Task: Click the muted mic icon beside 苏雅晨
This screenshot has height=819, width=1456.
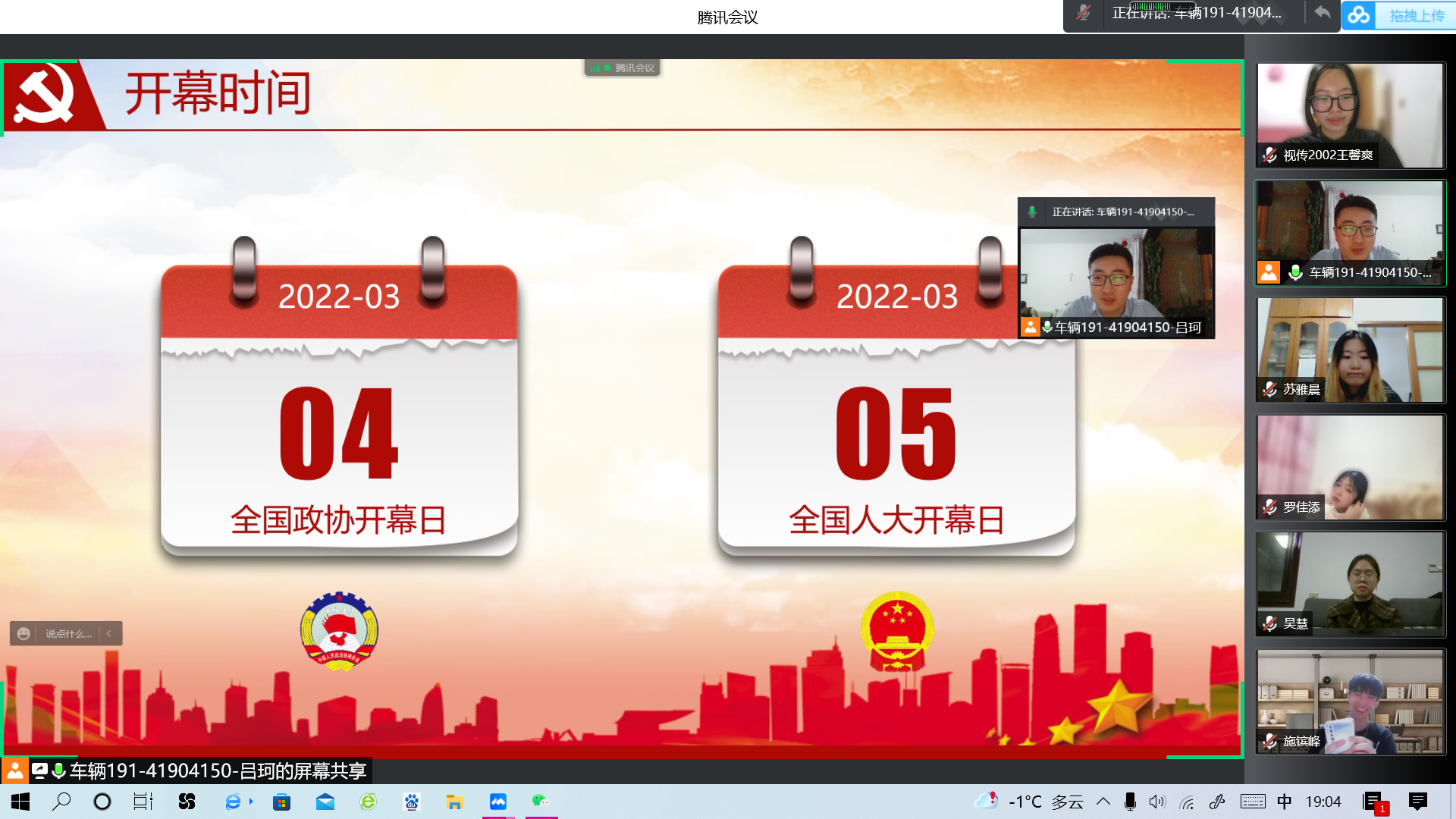Action: coord(1270,389)
